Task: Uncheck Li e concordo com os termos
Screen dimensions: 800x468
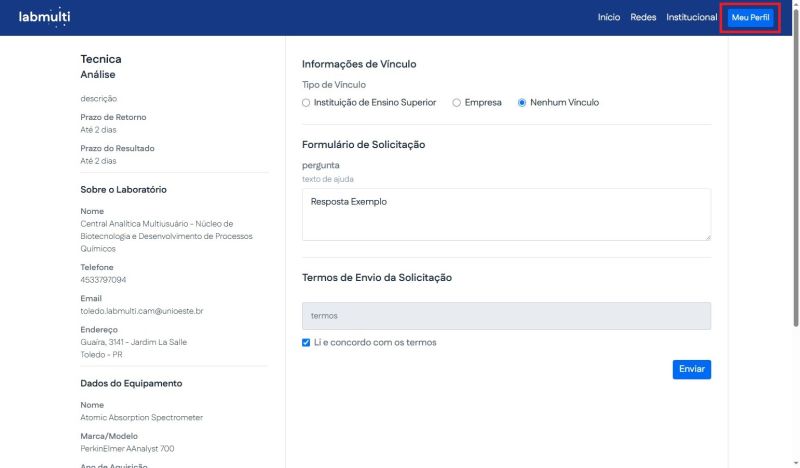Action: point(307,342)
